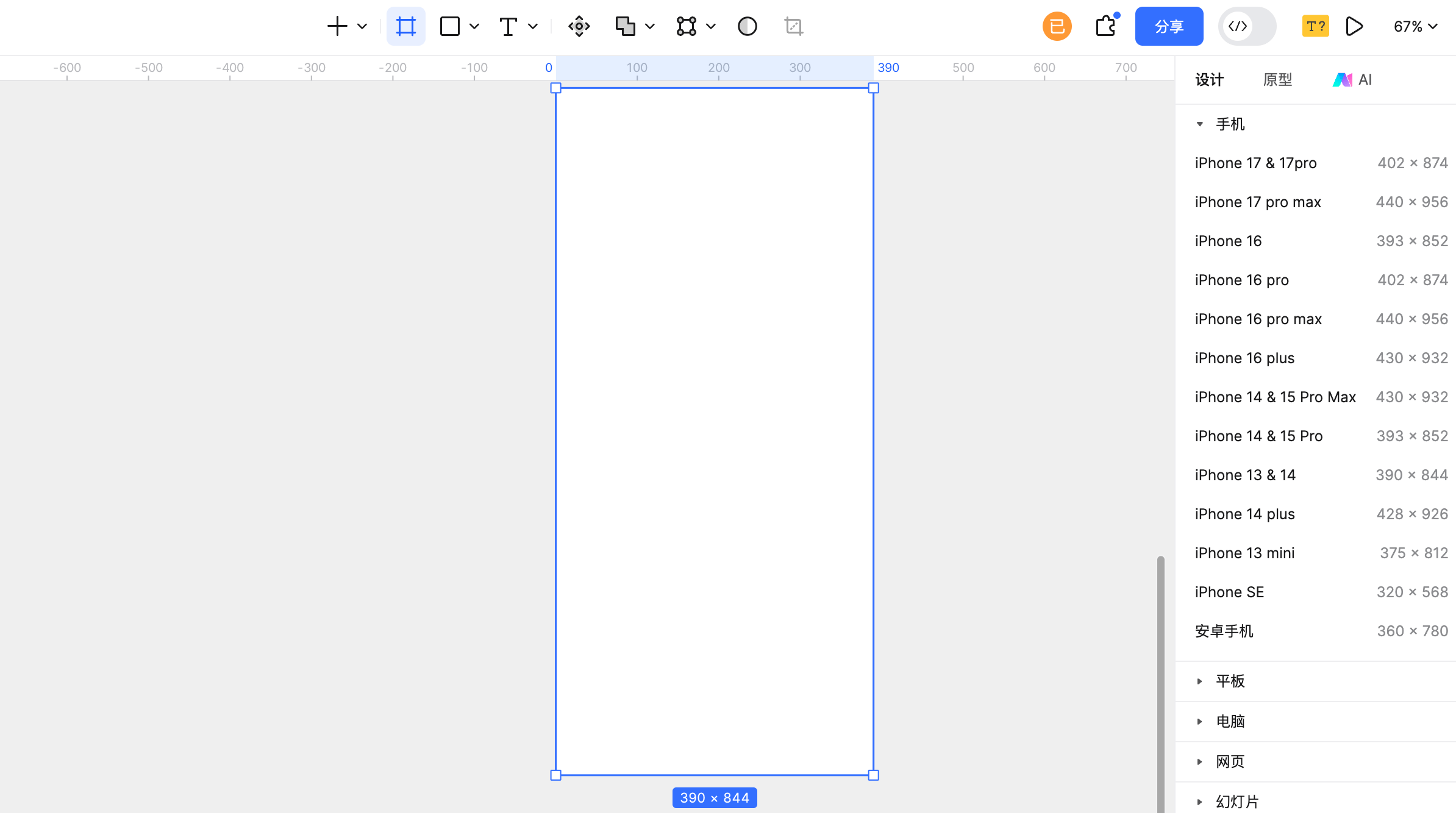Click the component tool icon
The width and height of the screenshot is (1456, 813).
click(x=579, y=26)
